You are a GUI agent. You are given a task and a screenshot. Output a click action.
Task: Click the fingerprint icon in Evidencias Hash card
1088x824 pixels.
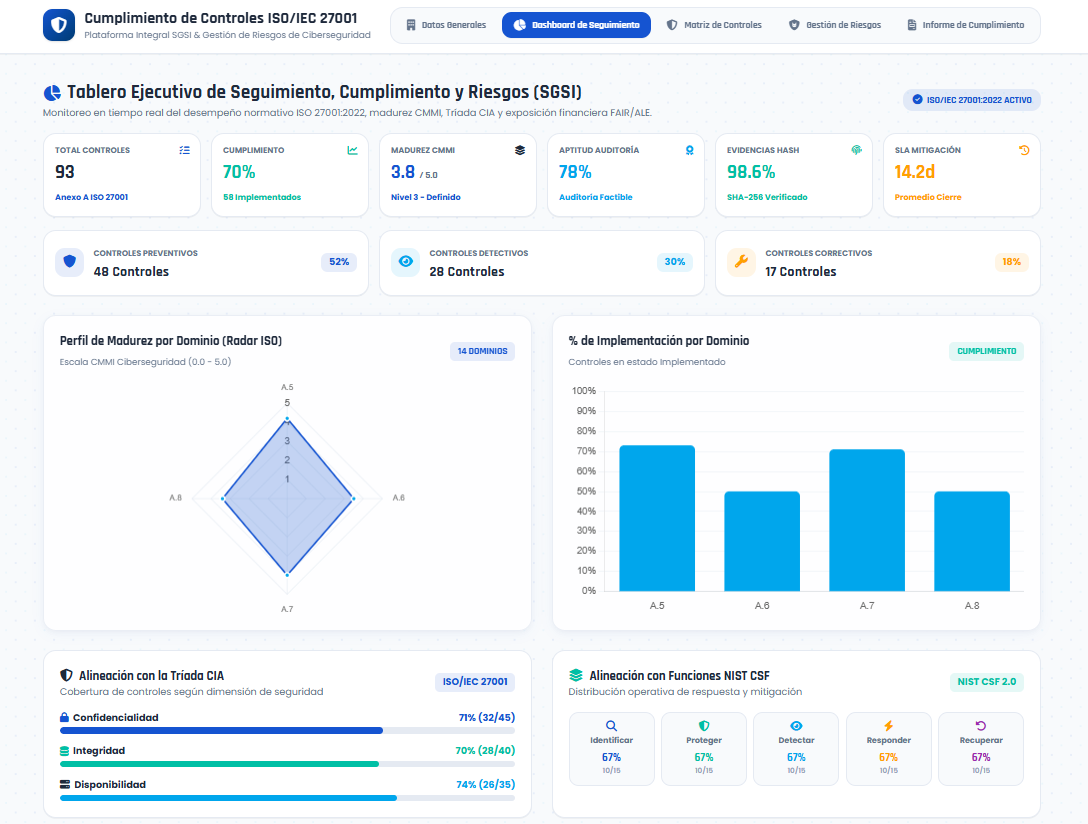tap(856, 150)
